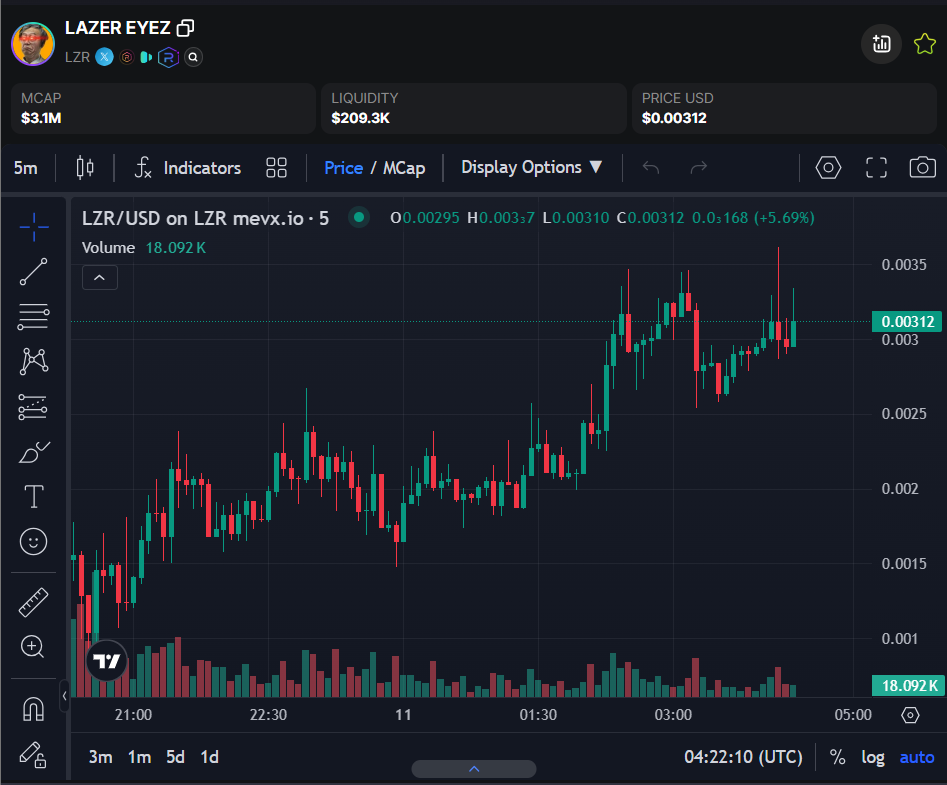
Task: Select the crosshair cursor tool
Action: pyautogui.click(x=34, y=227)
